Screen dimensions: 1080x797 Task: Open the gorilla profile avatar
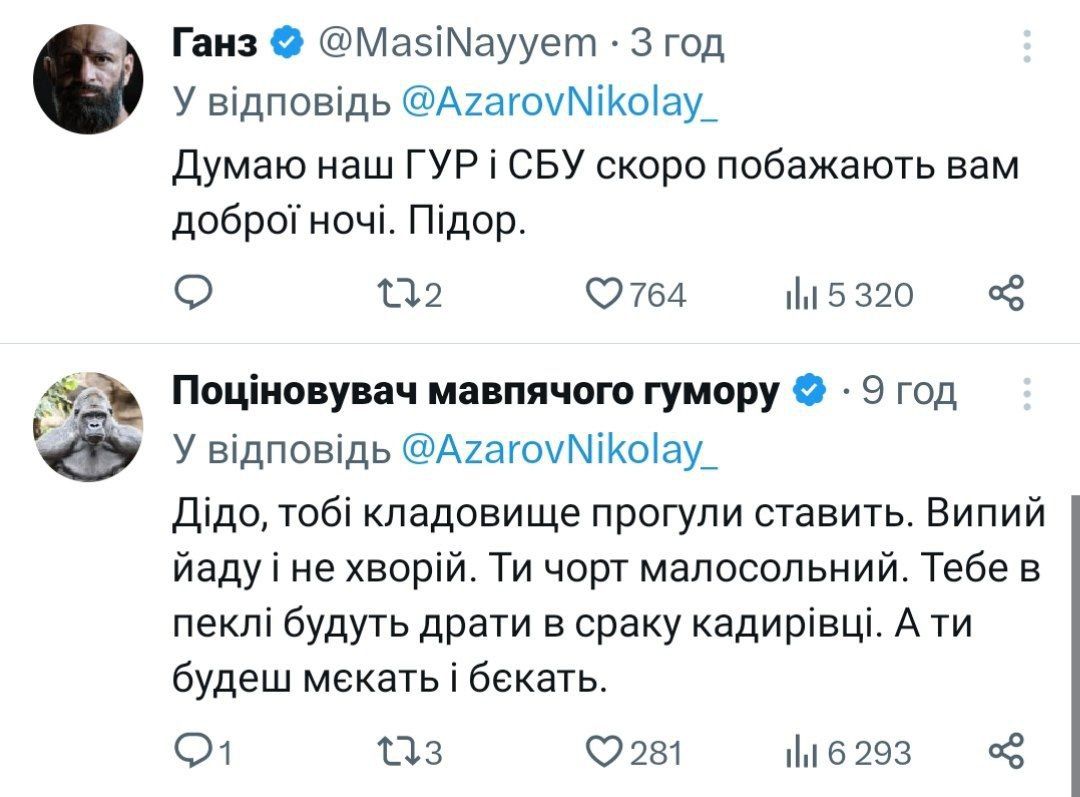click(x=89, y=426)
